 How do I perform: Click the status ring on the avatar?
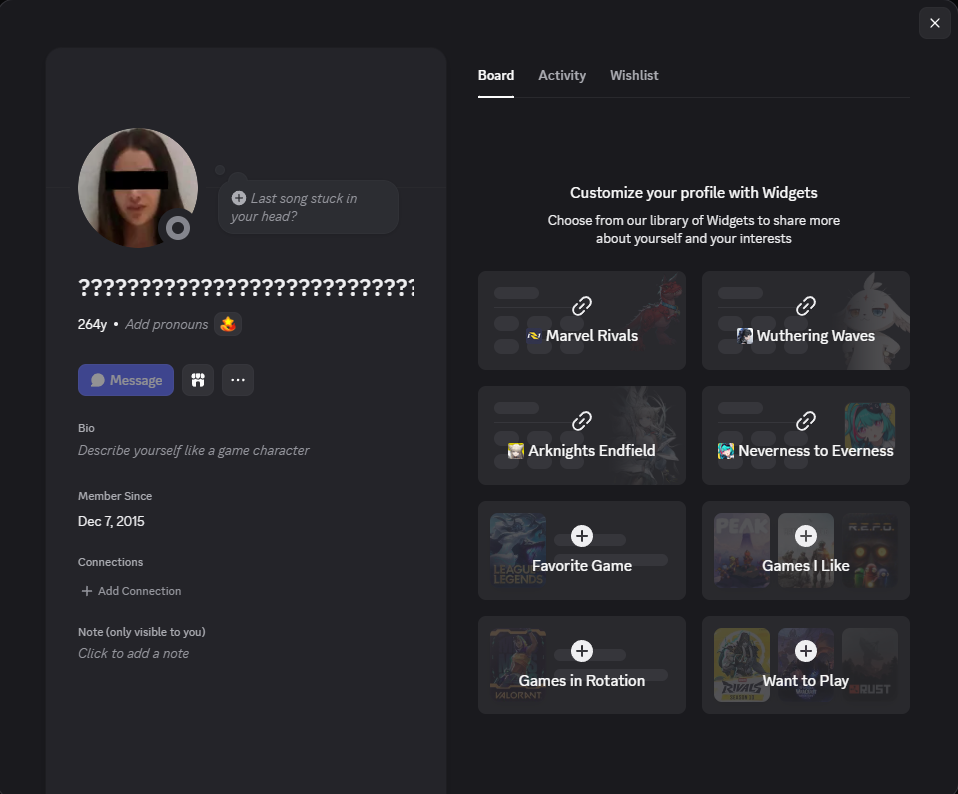[178, 228]
